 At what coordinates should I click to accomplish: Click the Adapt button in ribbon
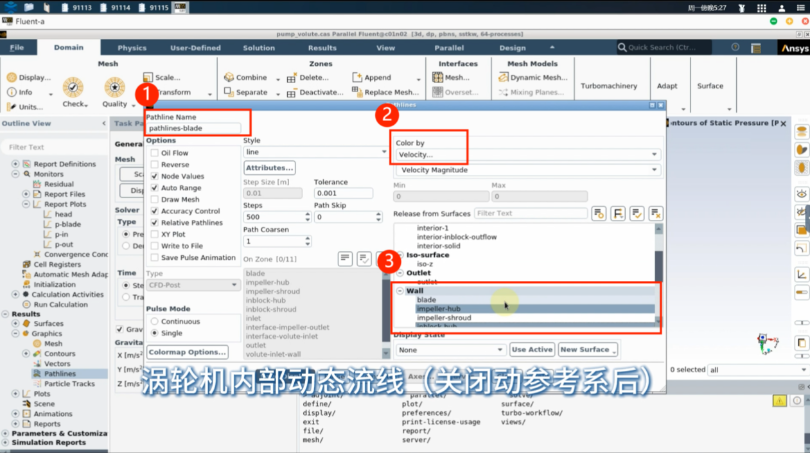[667, 86]
